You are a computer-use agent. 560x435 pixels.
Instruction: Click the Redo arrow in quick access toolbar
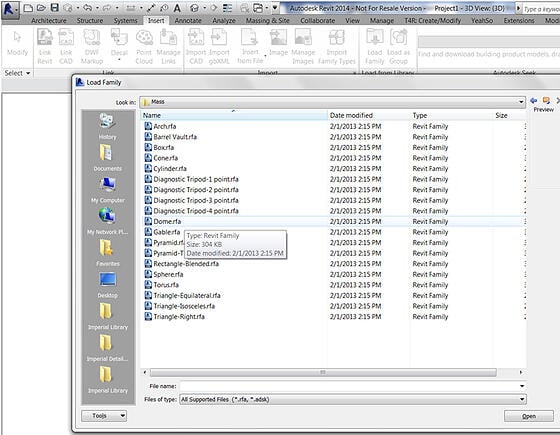tap(107, 8)
